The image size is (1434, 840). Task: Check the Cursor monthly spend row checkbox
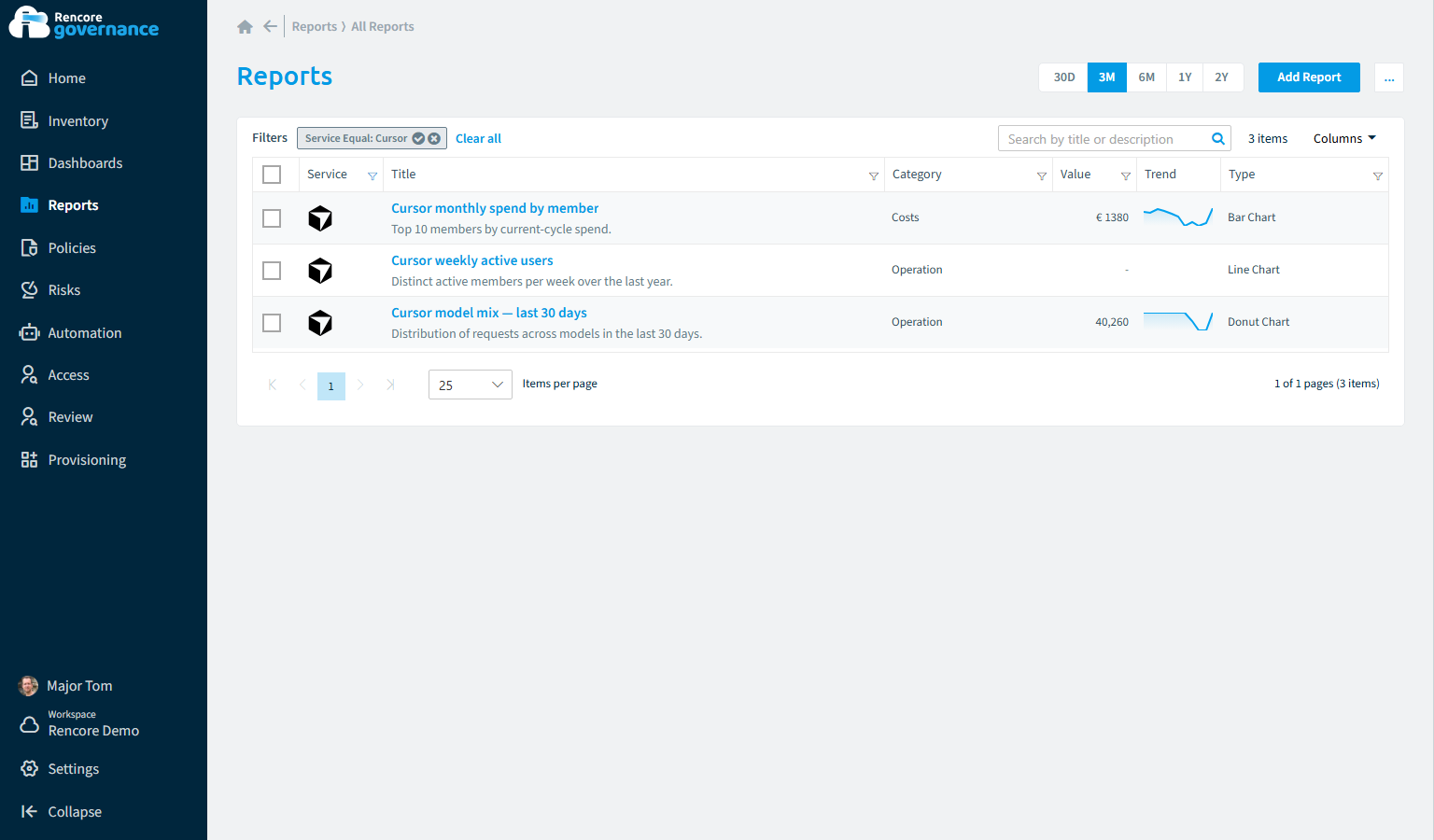272,218
